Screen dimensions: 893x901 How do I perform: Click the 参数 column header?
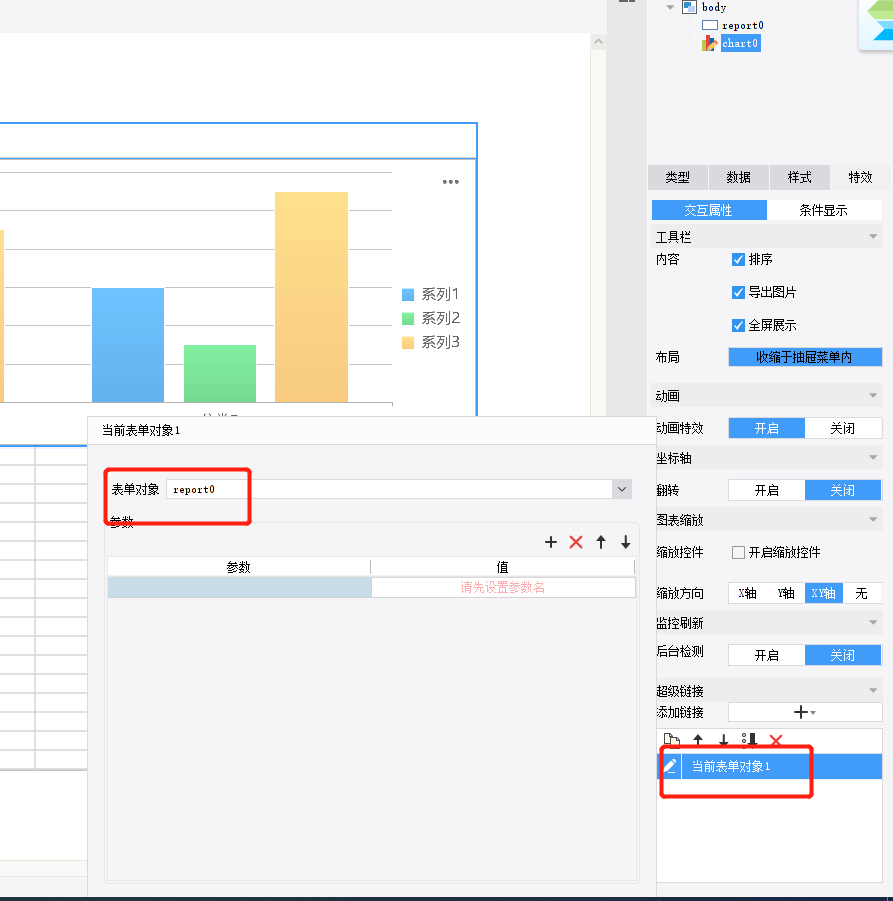click(238, 567)
